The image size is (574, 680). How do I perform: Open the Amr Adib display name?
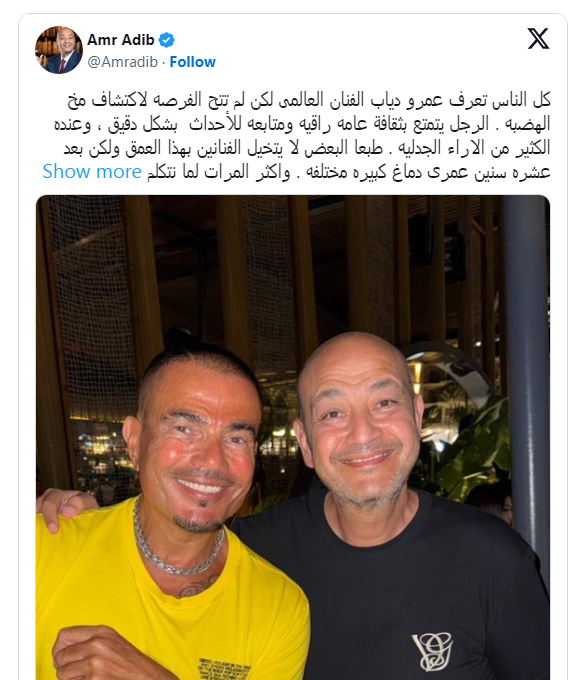[121, 40]
